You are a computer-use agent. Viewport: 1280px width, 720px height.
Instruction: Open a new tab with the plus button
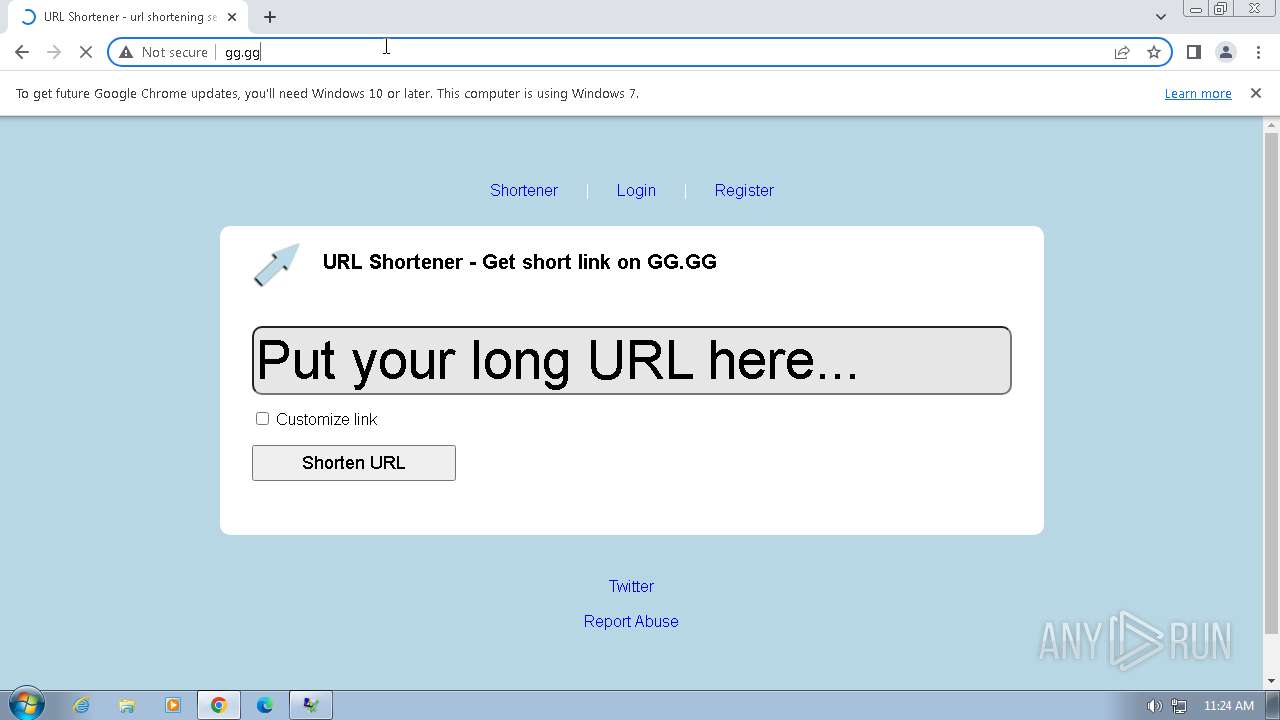coord(270,17)
